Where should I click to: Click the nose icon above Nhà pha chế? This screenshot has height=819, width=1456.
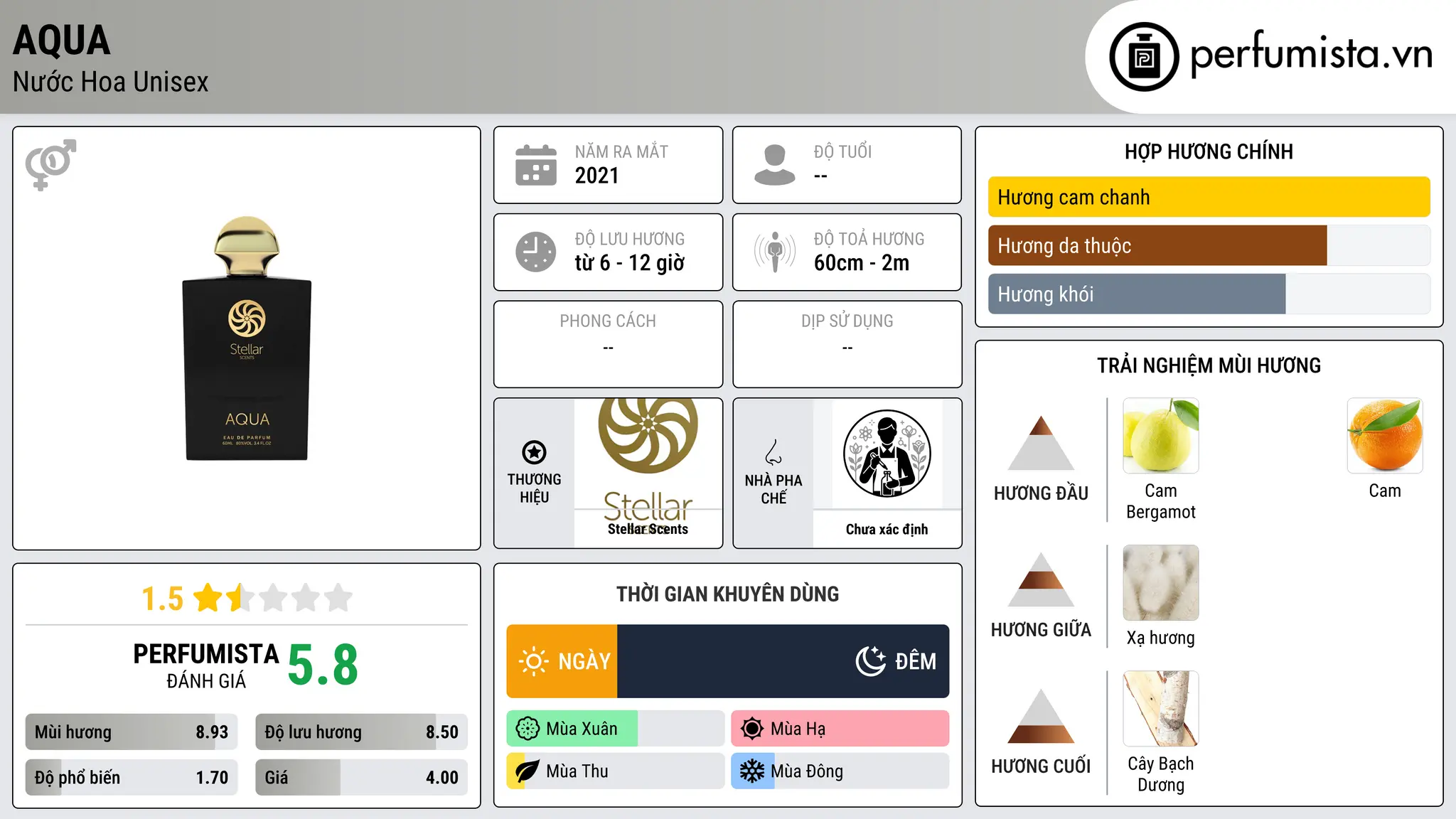[x=773, y=452]
